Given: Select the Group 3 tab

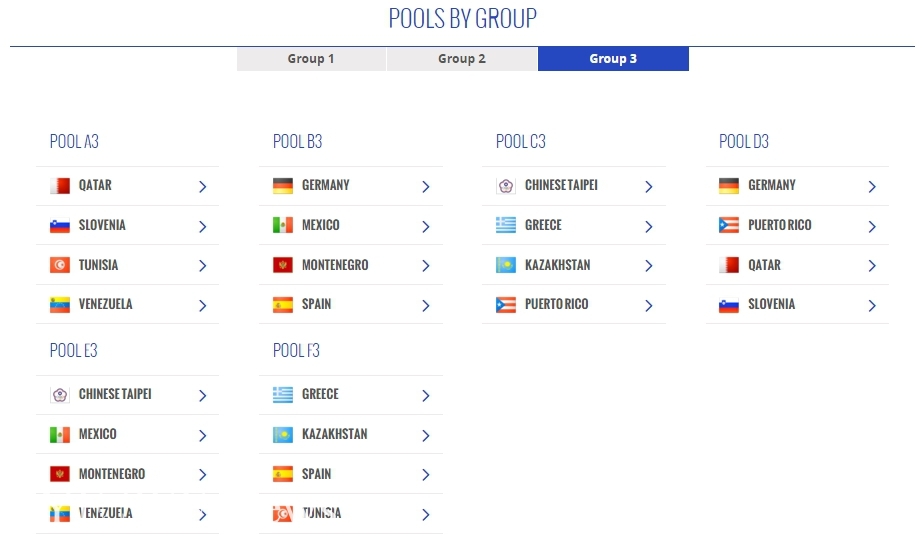Looking at the screenshot, I should click(x=613, y=59).
